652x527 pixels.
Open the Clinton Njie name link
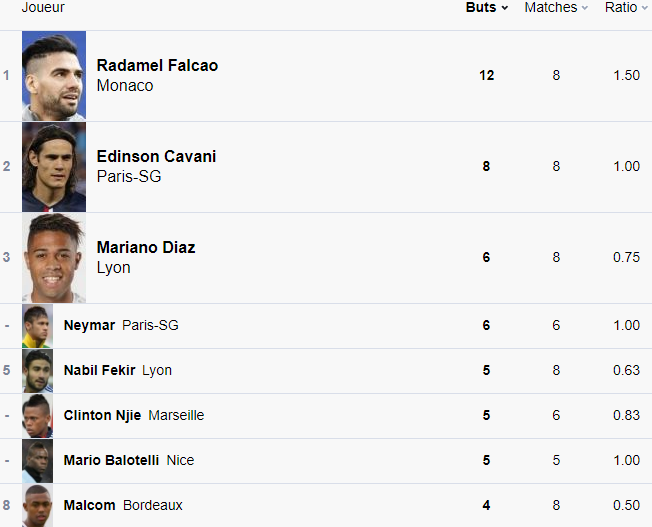coord(102,415)
